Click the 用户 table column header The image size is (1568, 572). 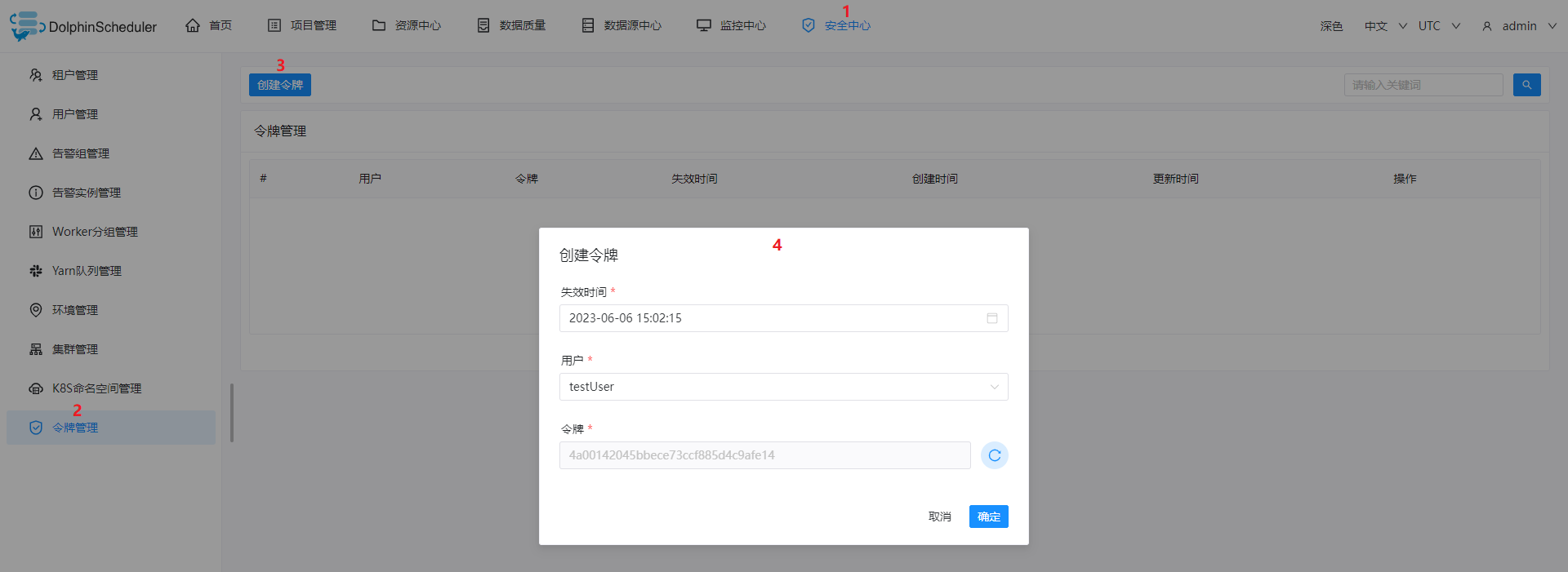pos(370,179)
